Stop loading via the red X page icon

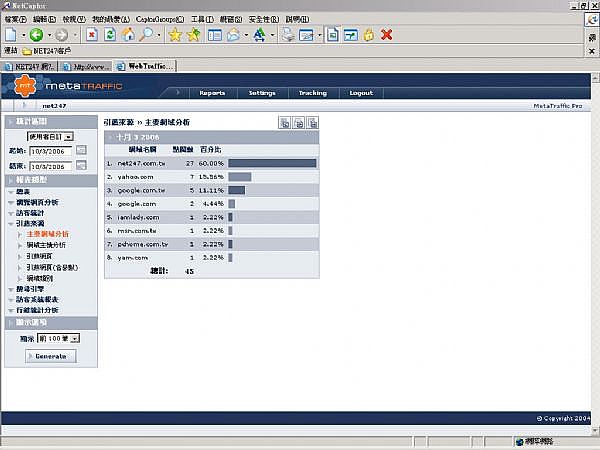92,35
